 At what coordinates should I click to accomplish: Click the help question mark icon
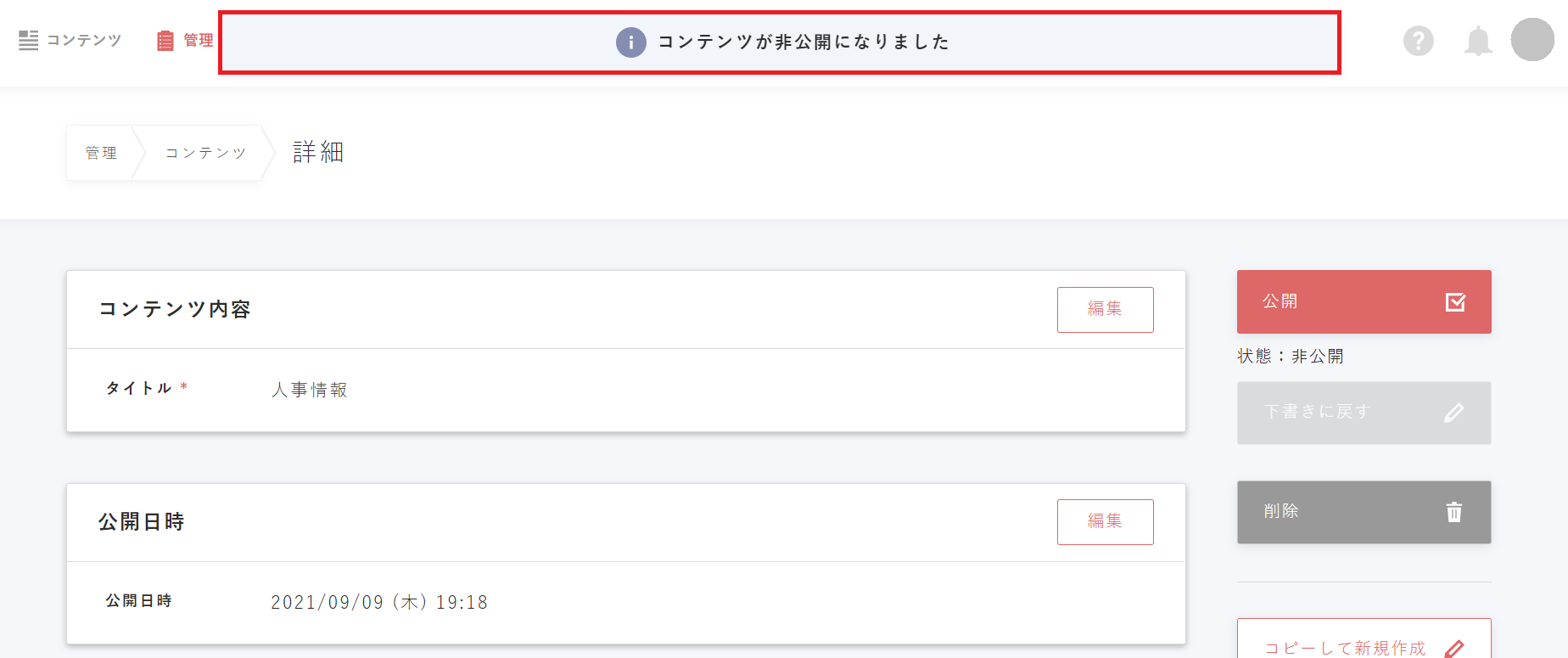tap(1418, 41)
